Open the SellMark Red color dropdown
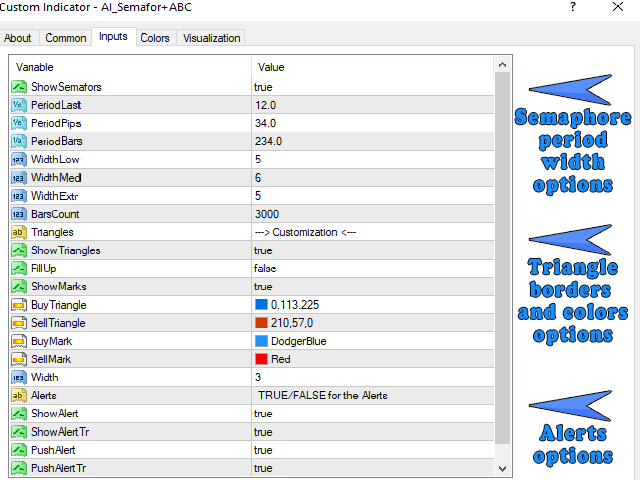The width and height of the screenshot is (640, 480). pos(372,359)
